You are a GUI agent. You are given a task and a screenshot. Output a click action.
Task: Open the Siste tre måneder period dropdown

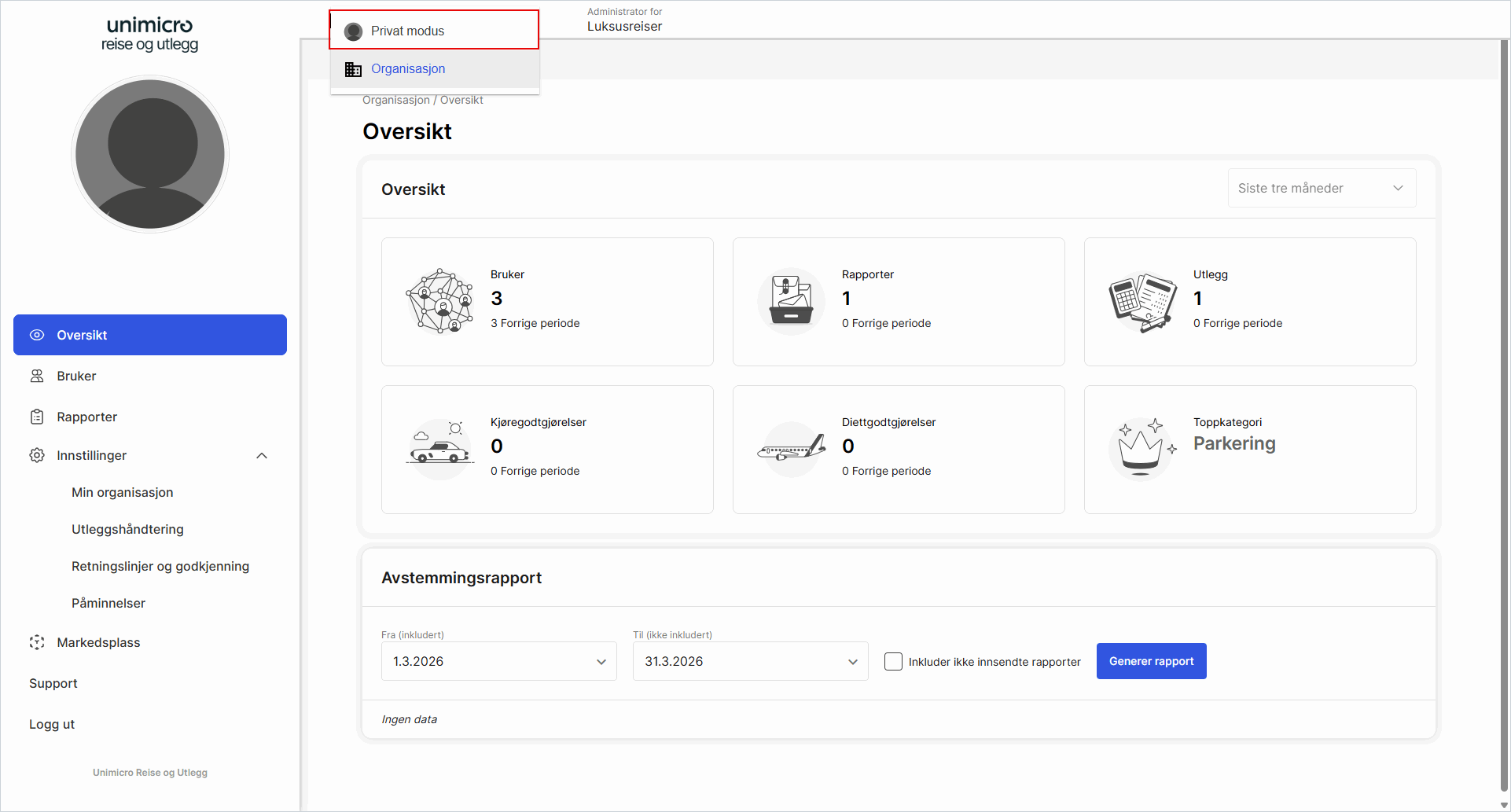click(x=1322, y=188)
